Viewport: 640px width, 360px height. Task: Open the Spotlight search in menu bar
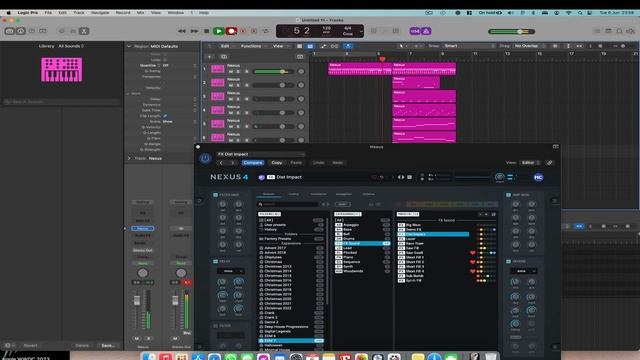(x=580, y=13)
